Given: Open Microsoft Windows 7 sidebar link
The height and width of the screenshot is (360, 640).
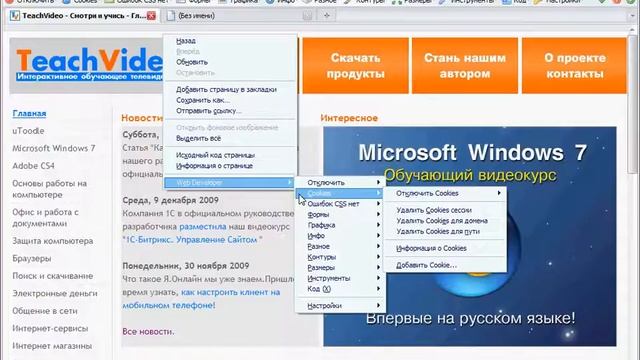Looking at the screenshot, I should (53, 149).
